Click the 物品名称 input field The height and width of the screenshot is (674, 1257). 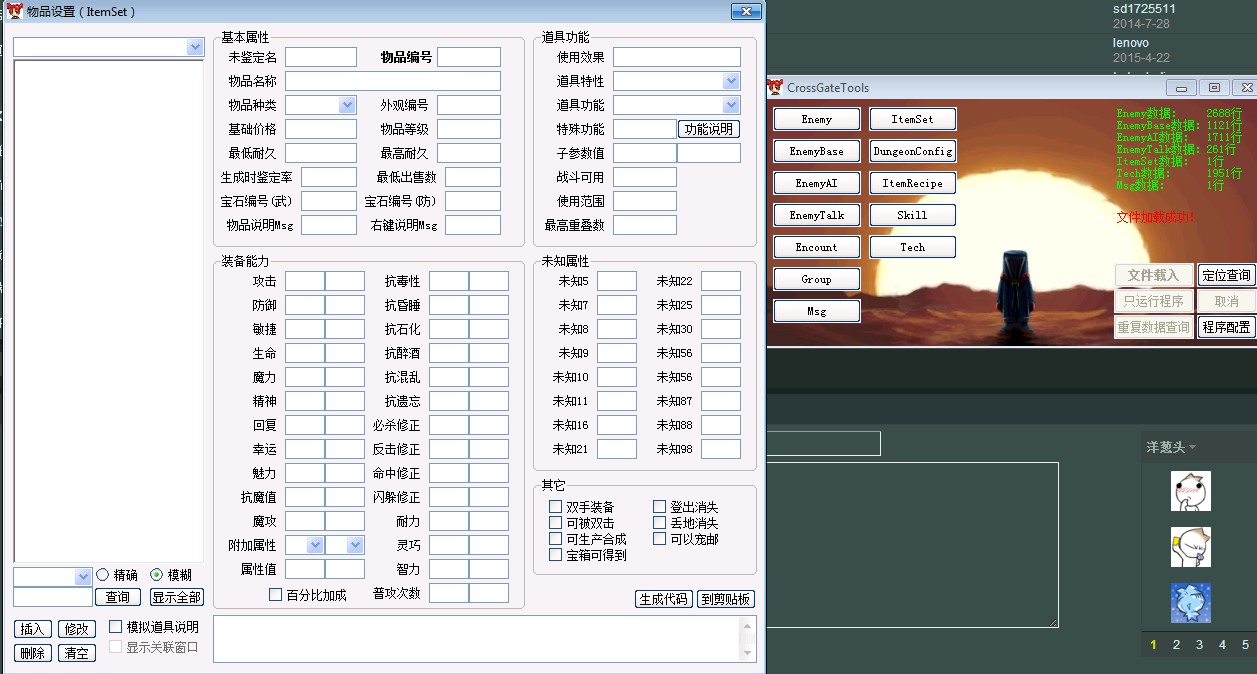pyautogui.click(x=392, y=81)
